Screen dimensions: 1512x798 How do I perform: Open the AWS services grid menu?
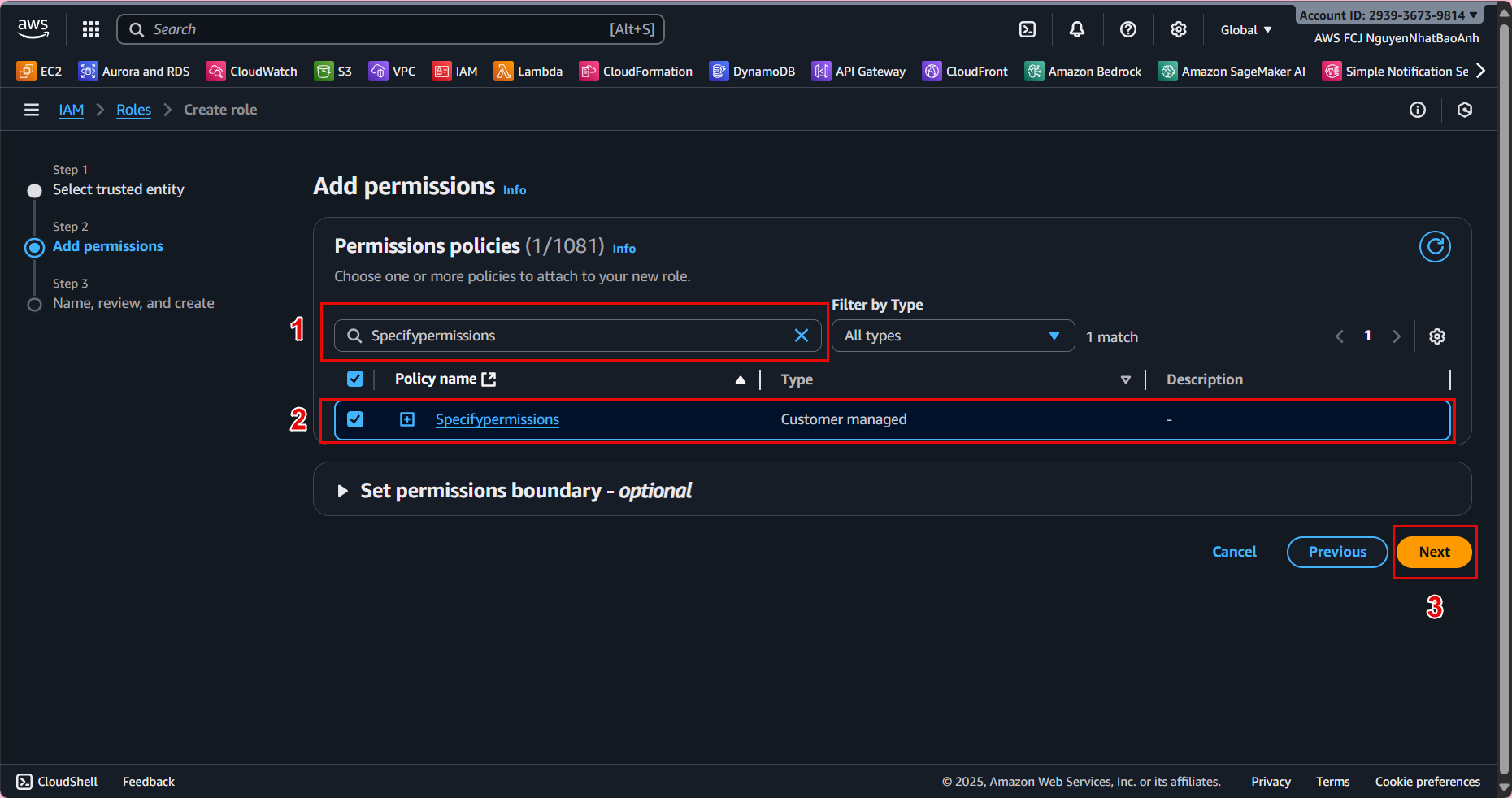point(91,29)
